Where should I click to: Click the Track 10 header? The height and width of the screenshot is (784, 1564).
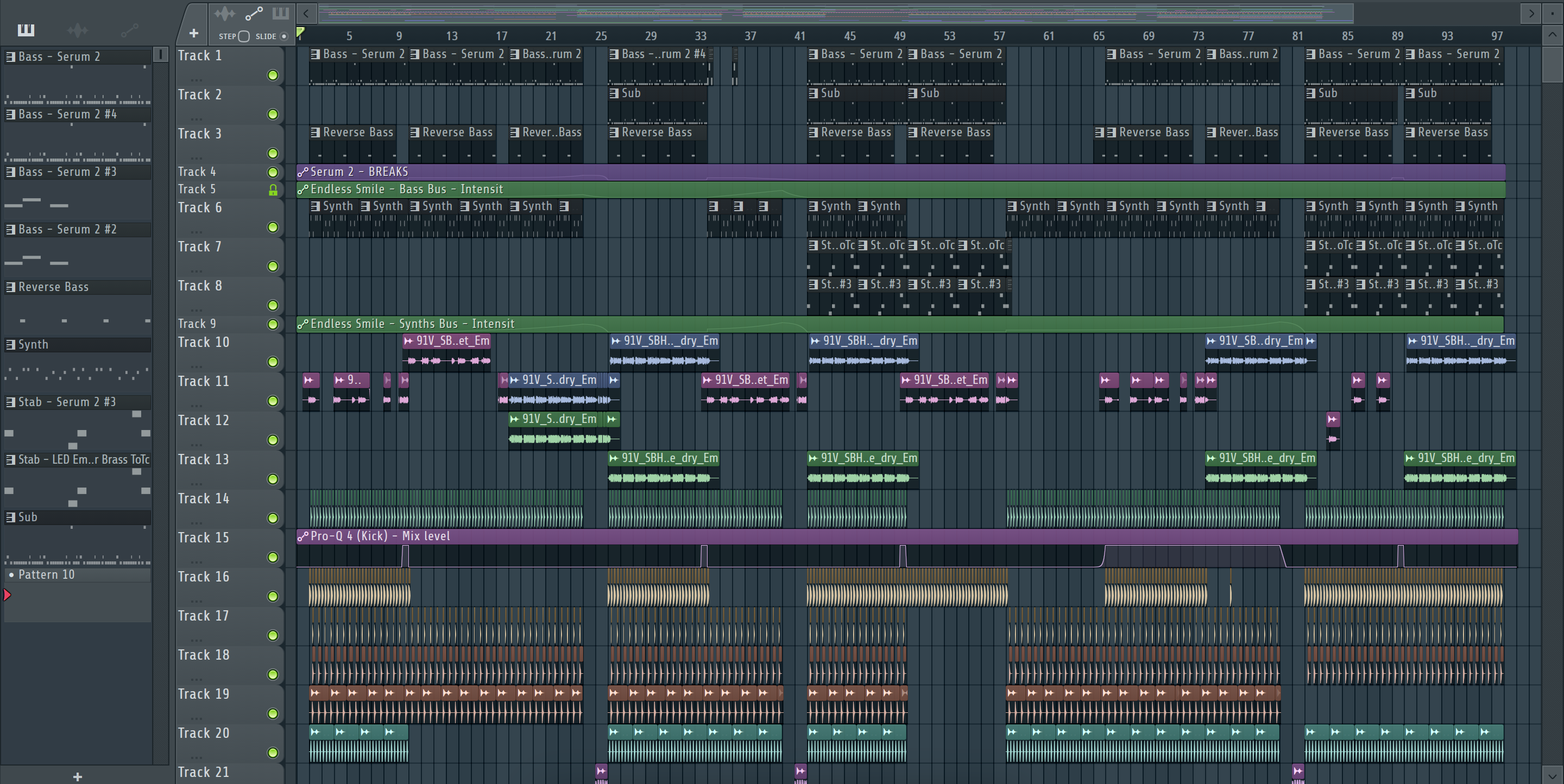click(x=230, y=352)
